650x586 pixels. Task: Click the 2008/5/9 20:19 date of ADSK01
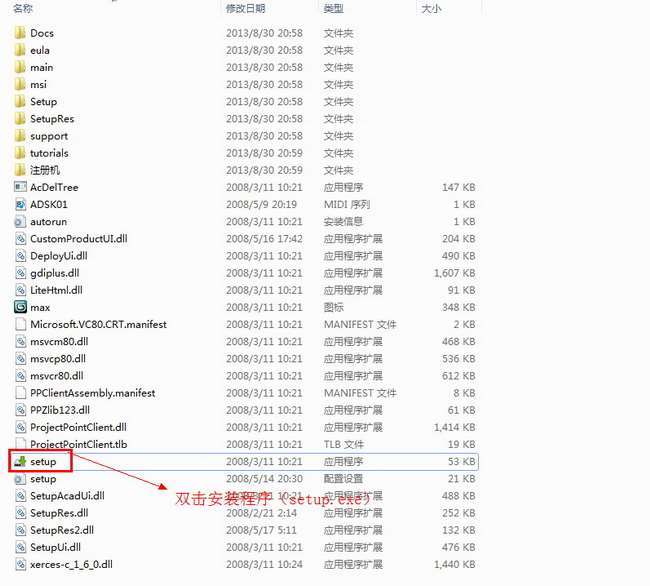[262, 204]
